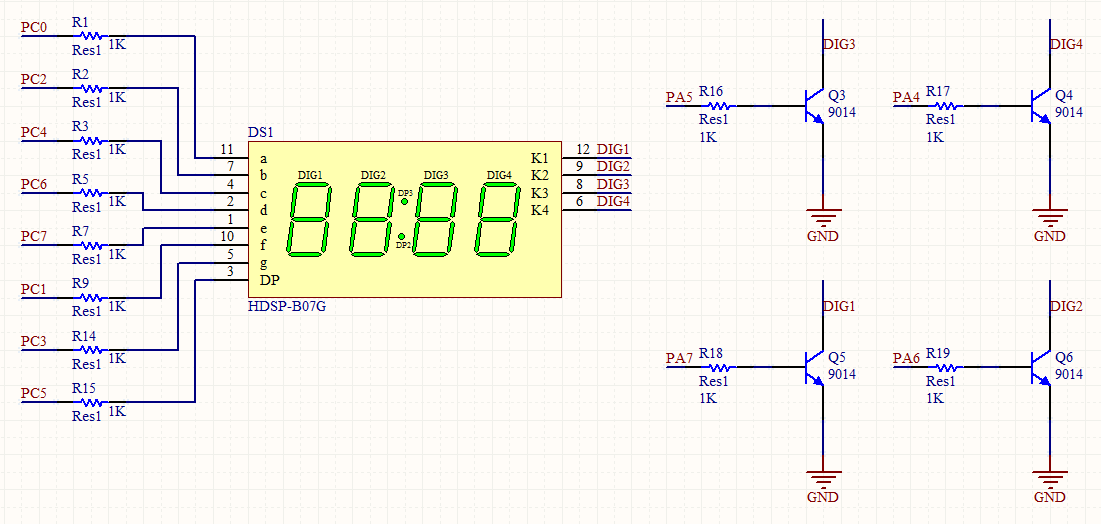Screen dimensions: 1101x524
Task: Click the Q5 transistor symbol
Action: [813, 367]
